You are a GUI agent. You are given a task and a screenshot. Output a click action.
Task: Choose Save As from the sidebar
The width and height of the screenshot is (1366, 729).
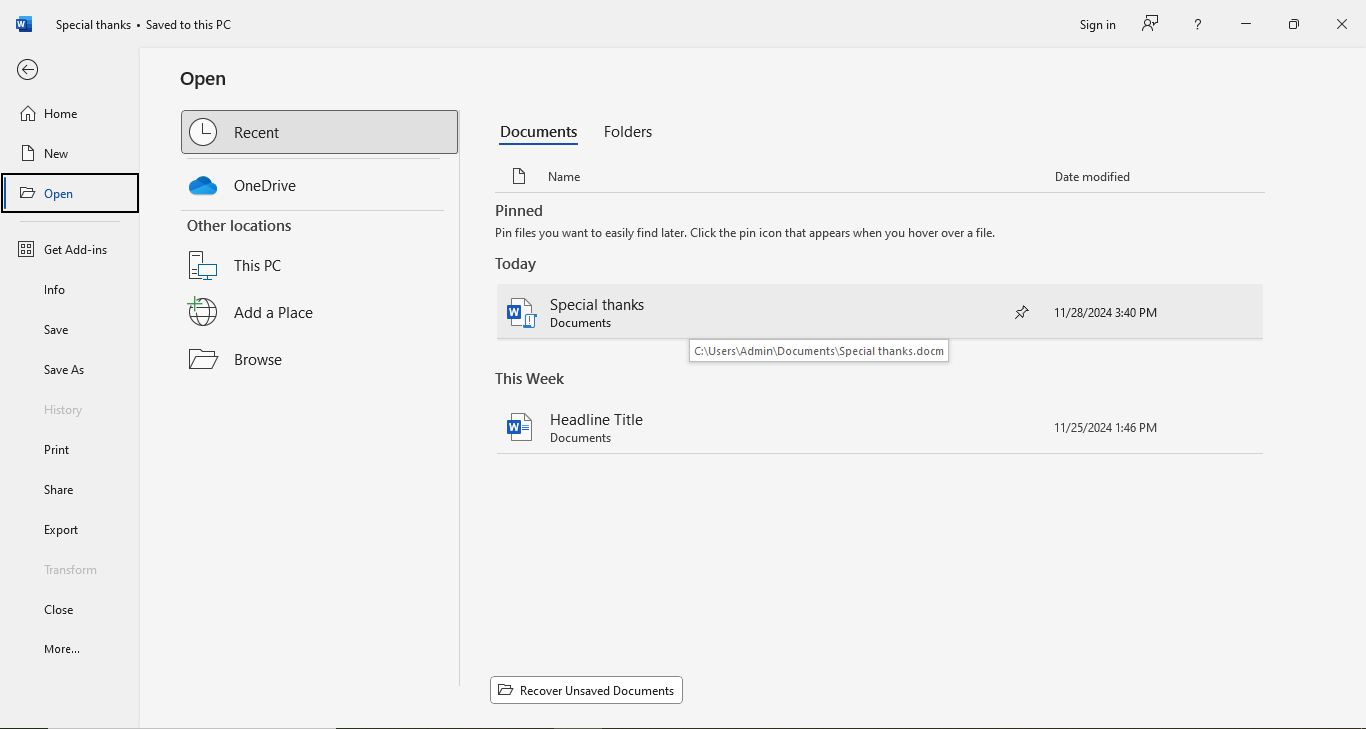pos(64,370)
